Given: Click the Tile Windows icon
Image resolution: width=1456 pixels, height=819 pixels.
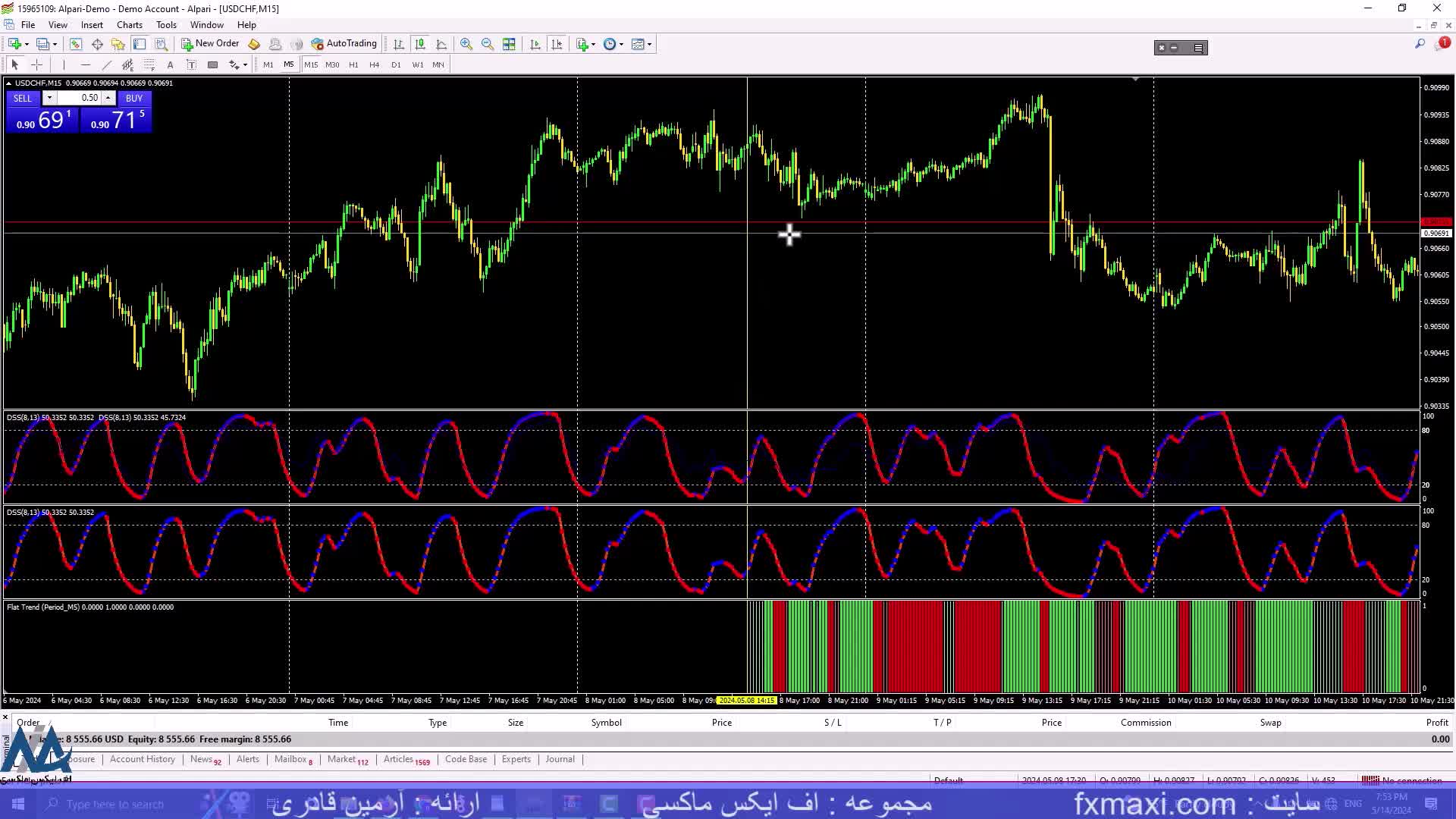Looking at the screenshot, I should pos(509,44).
